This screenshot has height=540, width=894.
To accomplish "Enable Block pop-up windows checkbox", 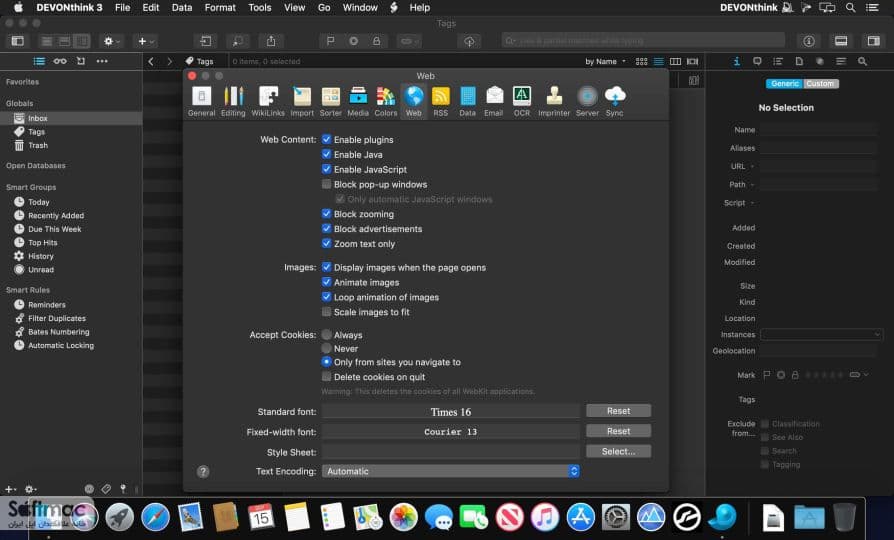I will pos(326,184).
